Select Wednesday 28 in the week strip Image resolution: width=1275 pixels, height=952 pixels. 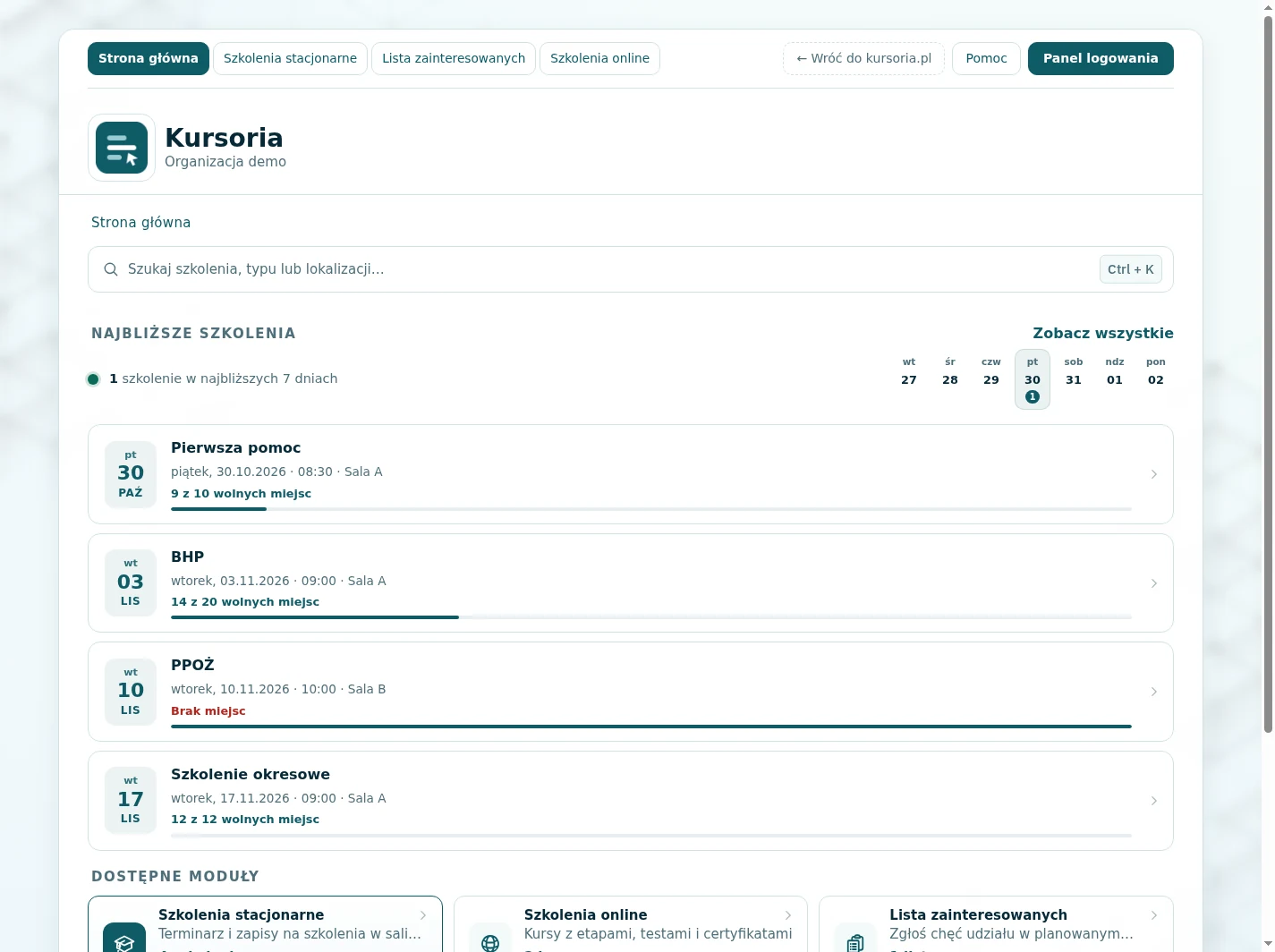click(950, 372)
